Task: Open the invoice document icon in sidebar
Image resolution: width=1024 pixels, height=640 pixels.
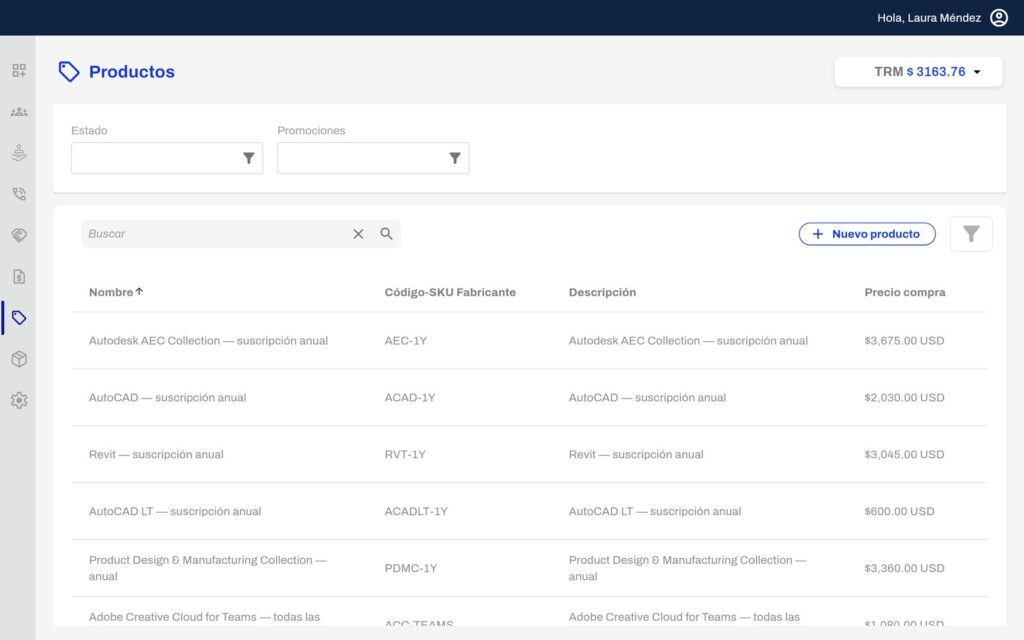Action: click(19, 277)
